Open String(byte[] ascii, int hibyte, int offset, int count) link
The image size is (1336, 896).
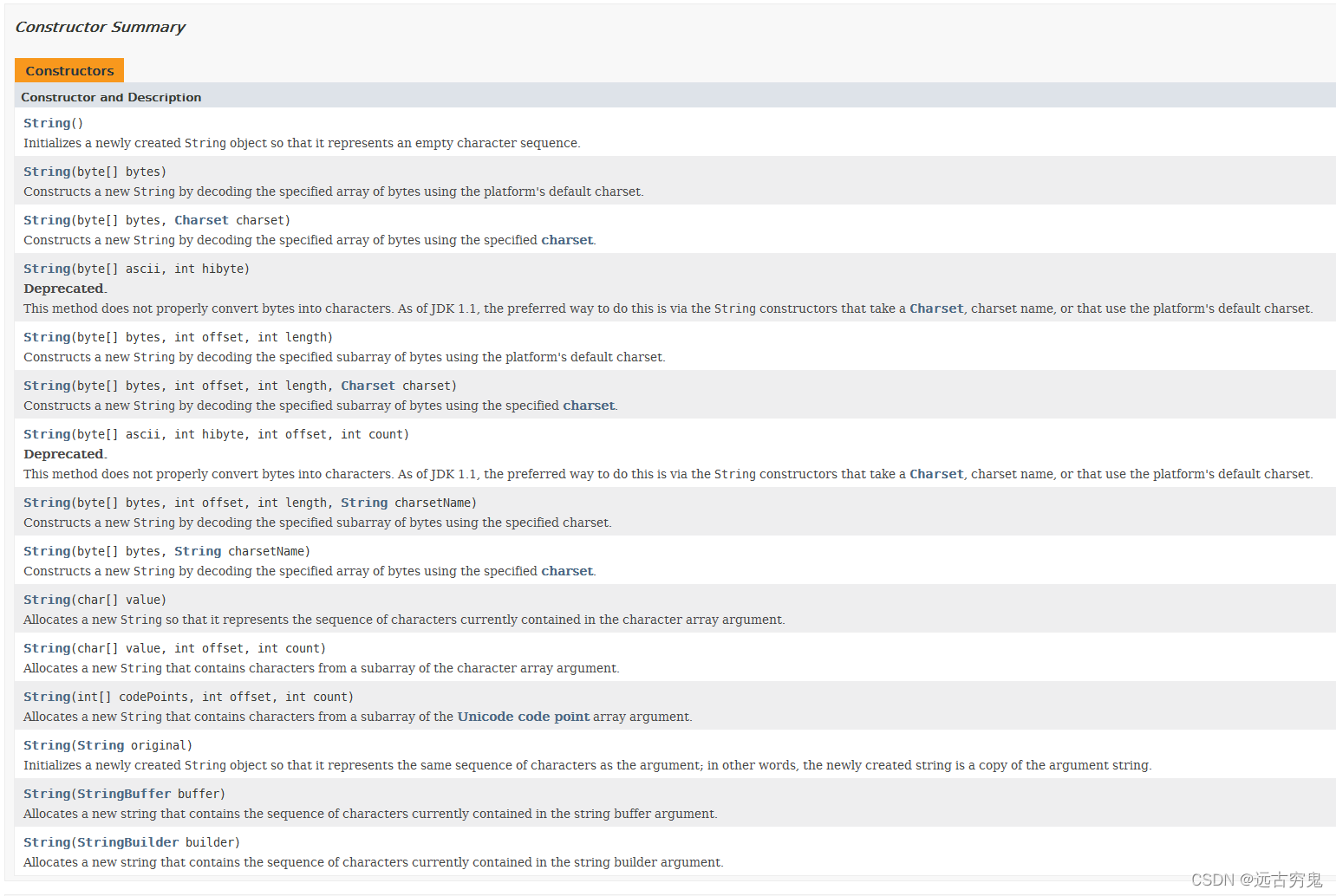tap(47, 434)
